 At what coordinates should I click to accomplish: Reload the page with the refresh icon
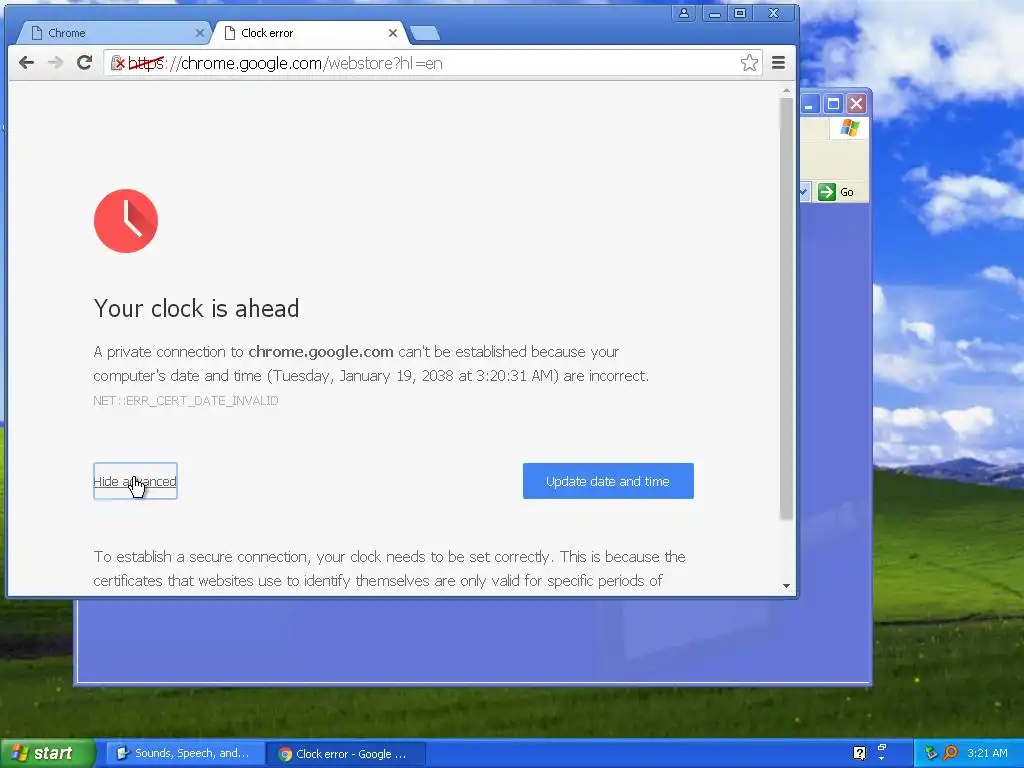pos(84,63)
